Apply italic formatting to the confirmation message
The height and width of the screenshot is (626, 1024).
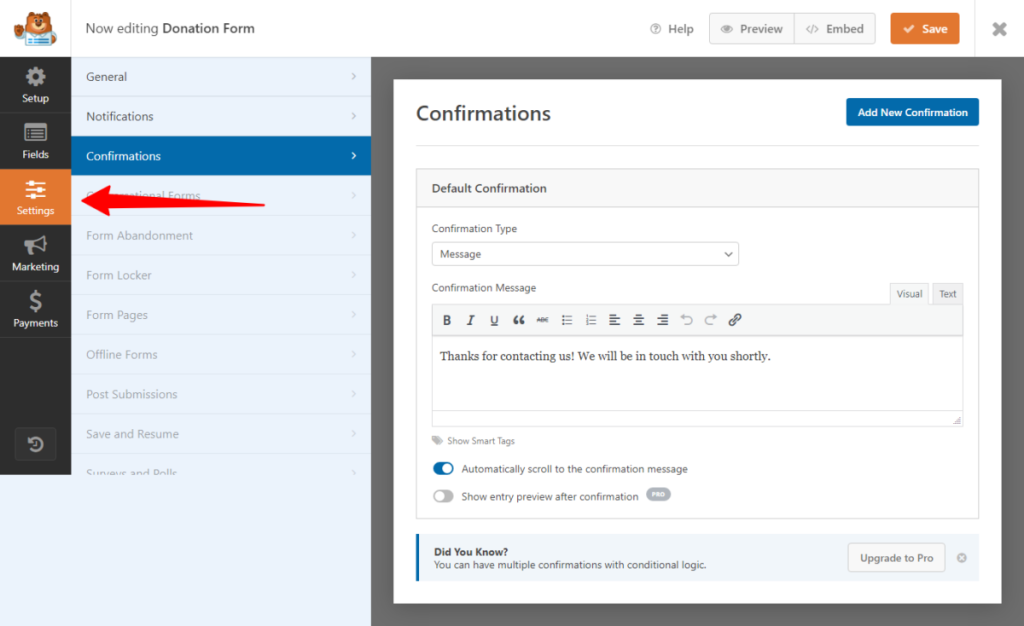coord(470,320)
